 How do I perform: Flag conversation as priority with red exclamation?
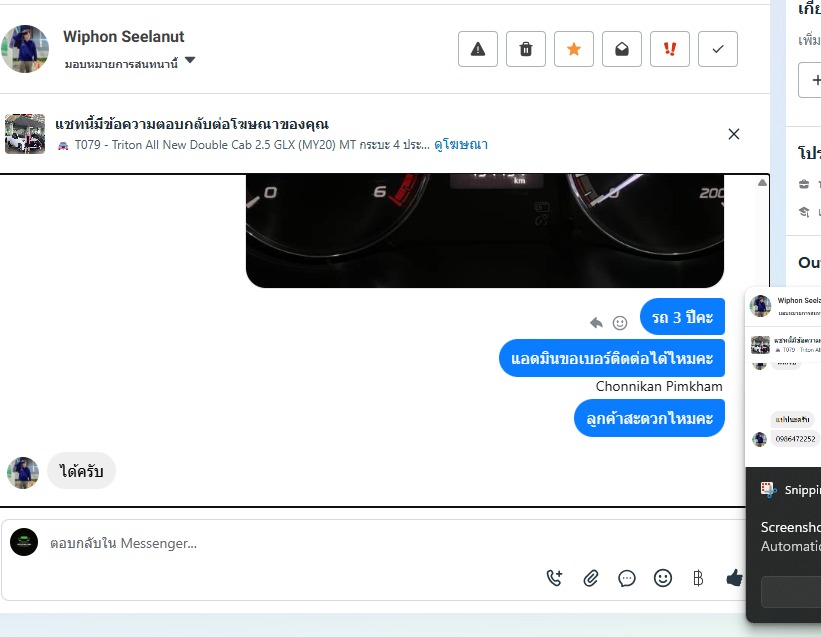coord(670,49)
